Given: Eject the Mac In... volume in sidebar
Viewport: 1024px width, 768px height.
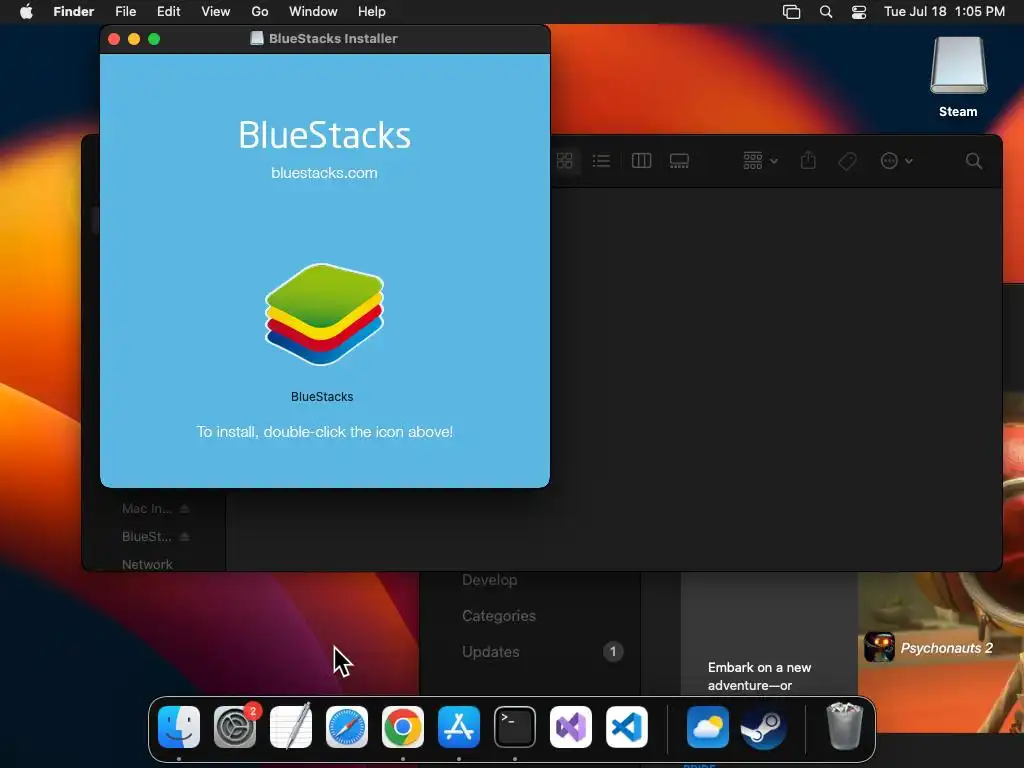Looking at the screenshot, I should (185, 508).
